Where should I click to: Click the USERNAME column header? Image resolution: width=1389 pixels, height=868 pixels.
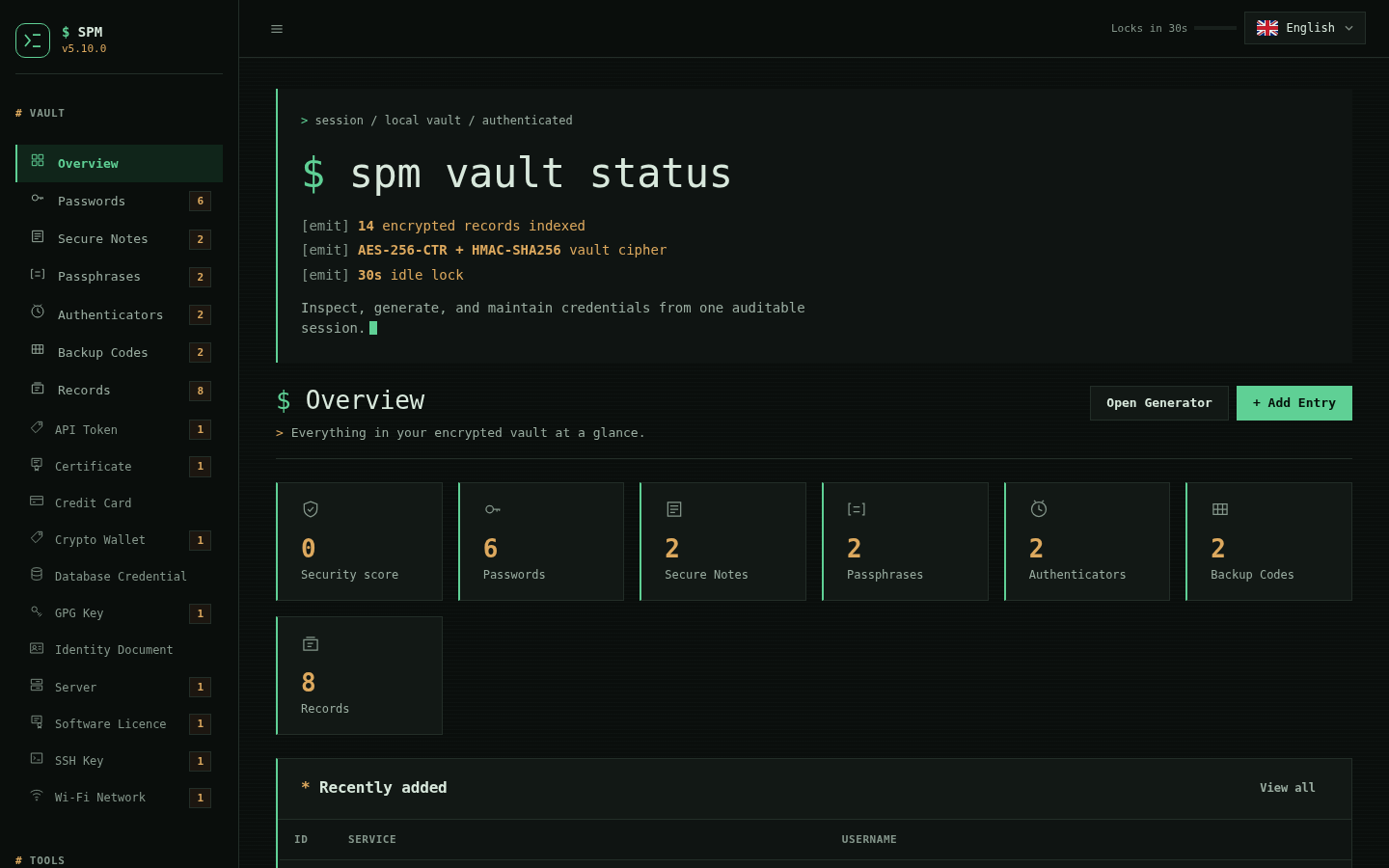tap(869, 839)
